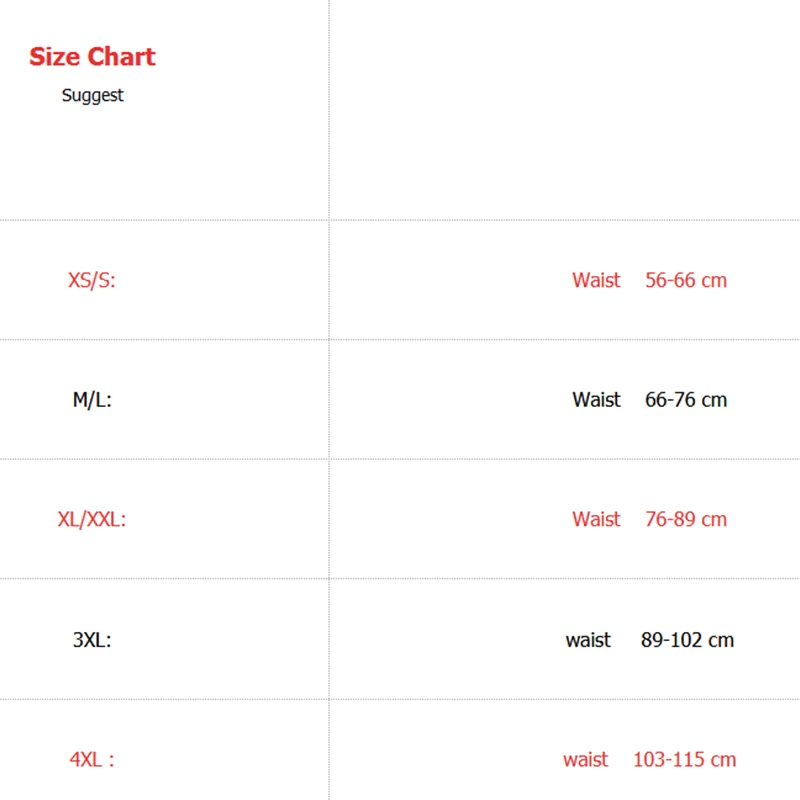
Task: Select the XS/S: size label
Action: 92,280
